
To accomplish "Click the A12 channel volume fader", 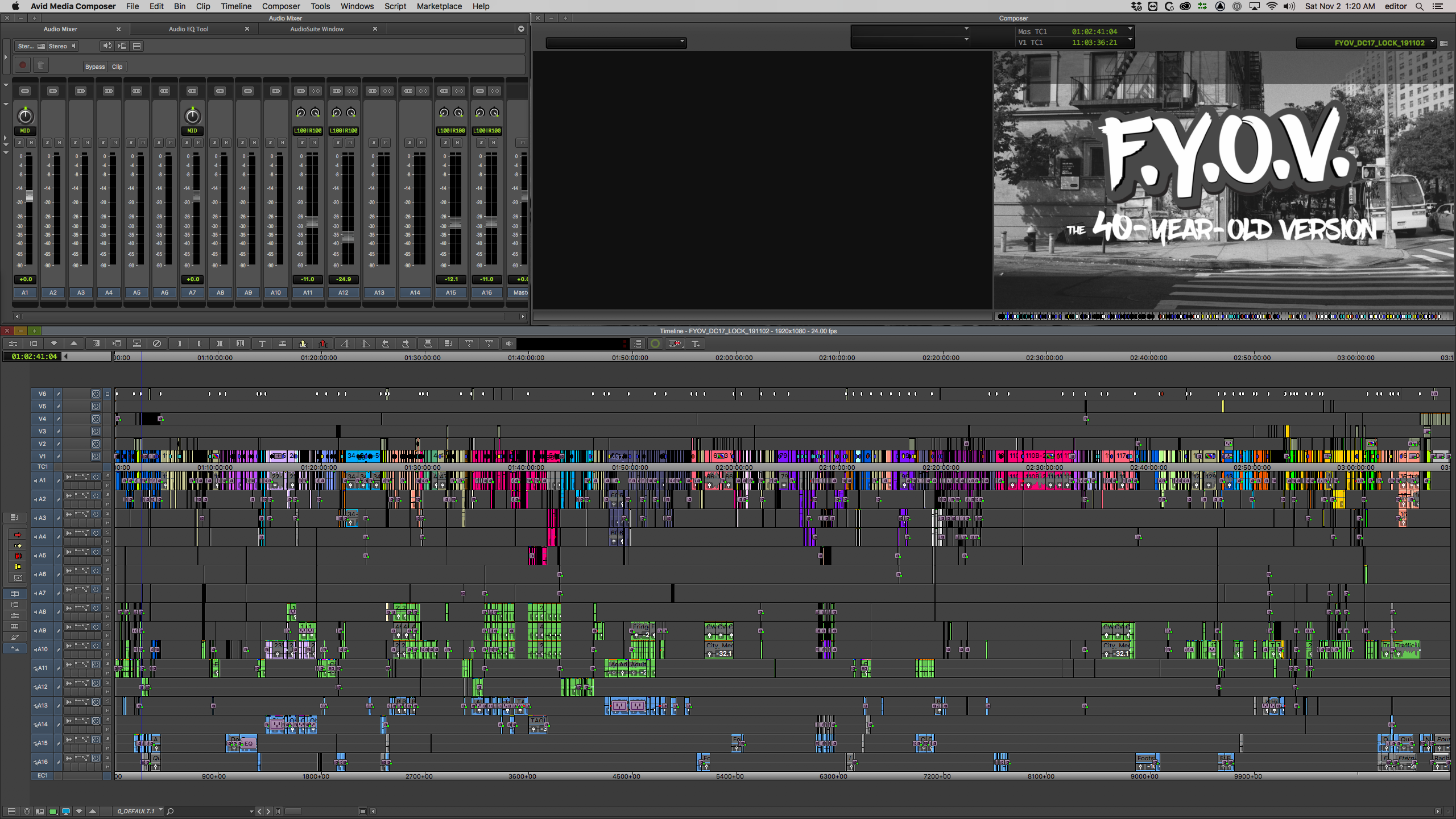I will (x=348, y=237).
